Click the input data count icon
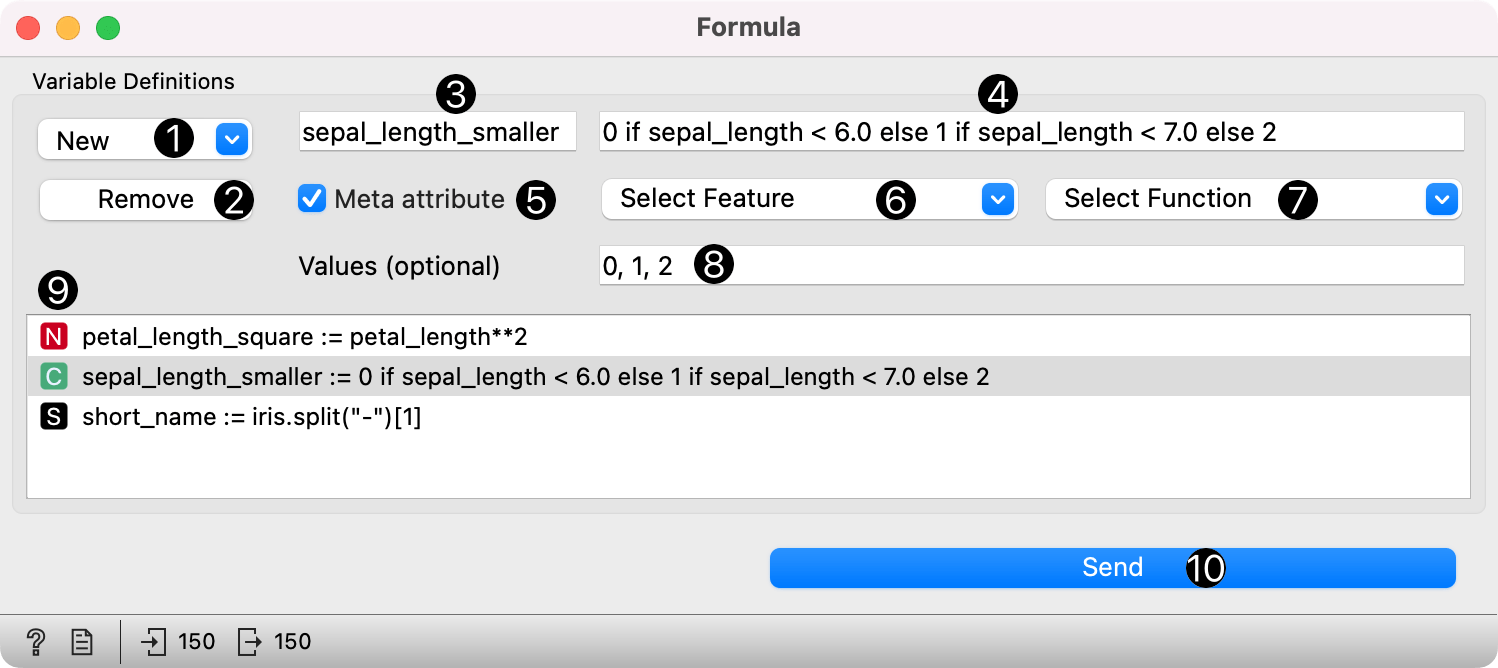The height and width of the screenshot is (668, 1498). [x=154, y=641]
